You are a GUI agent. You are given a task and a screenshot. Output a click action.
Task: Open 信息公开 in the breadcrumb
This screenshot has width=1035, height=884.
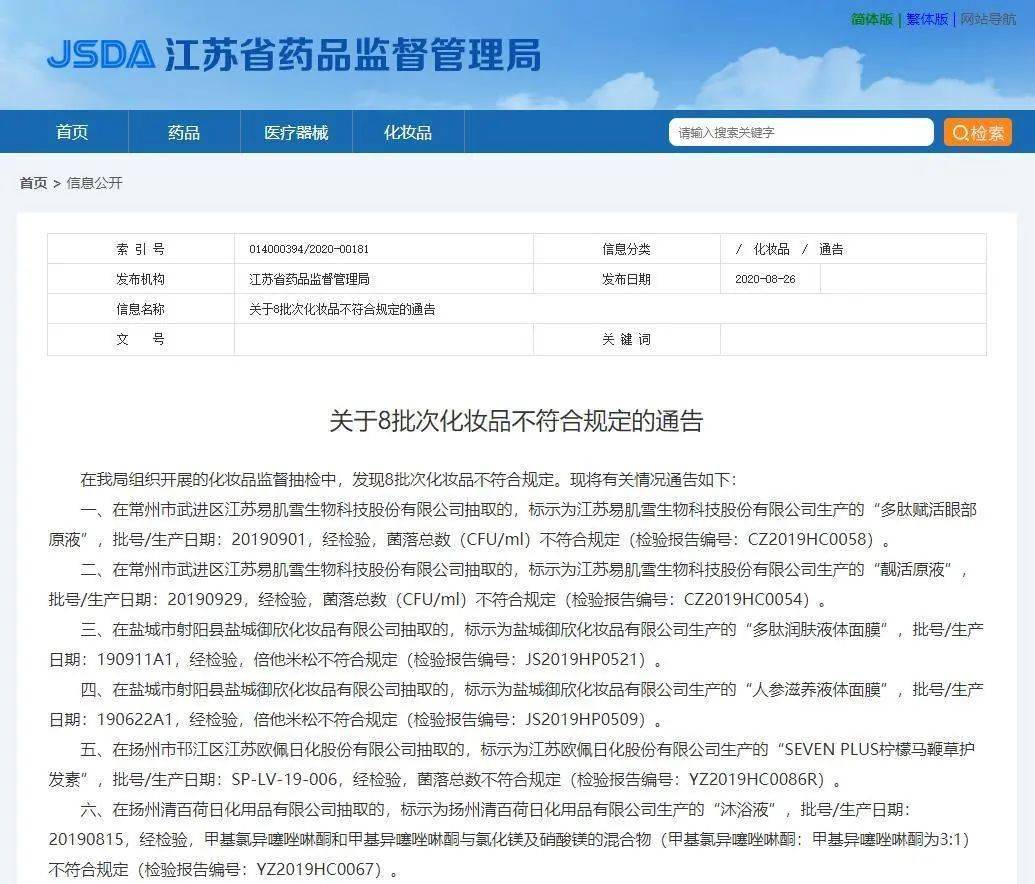point(94,183)
